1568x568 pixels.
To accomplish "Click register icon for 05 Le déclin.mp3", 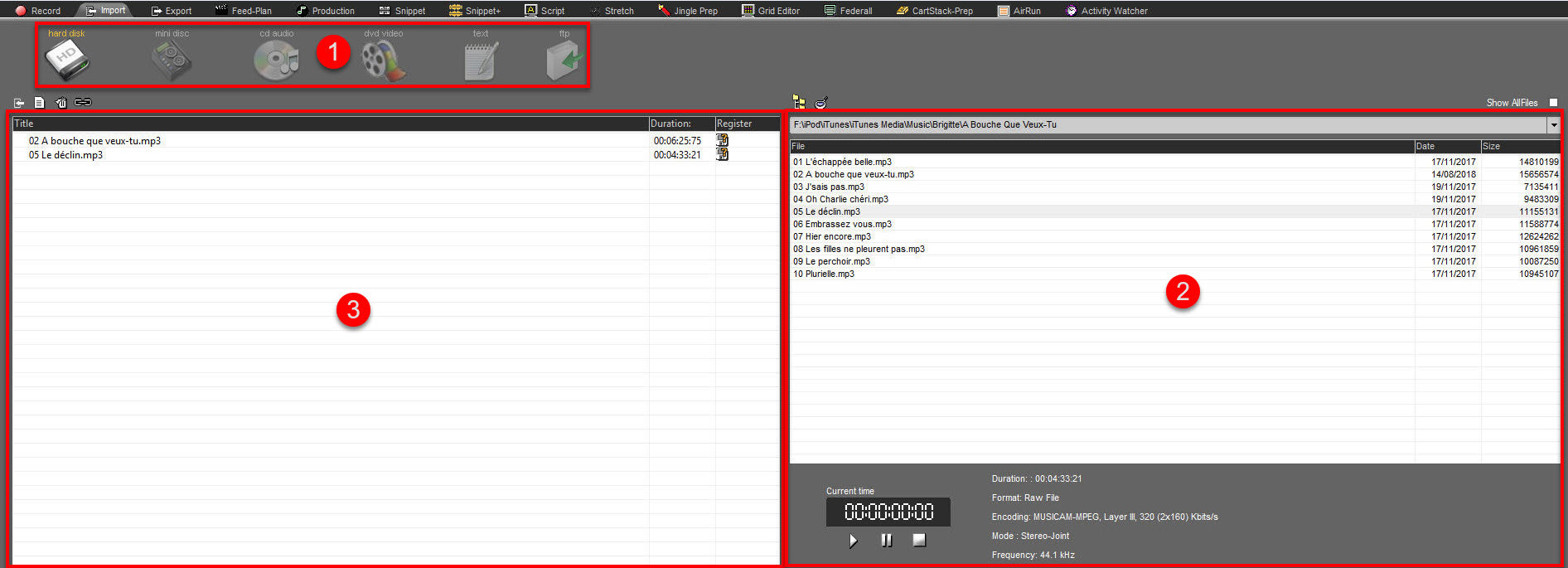I will click(723, 155).
